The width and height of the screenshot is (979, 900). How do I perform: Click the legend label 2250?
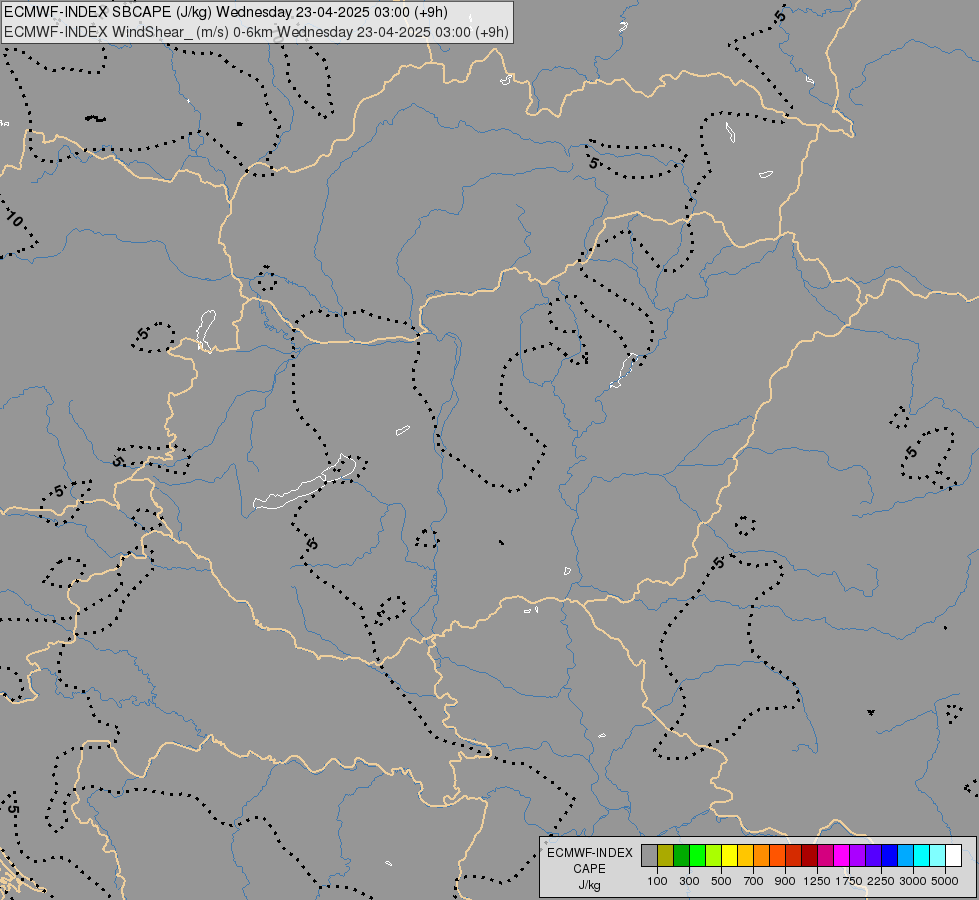pos(881,881)
